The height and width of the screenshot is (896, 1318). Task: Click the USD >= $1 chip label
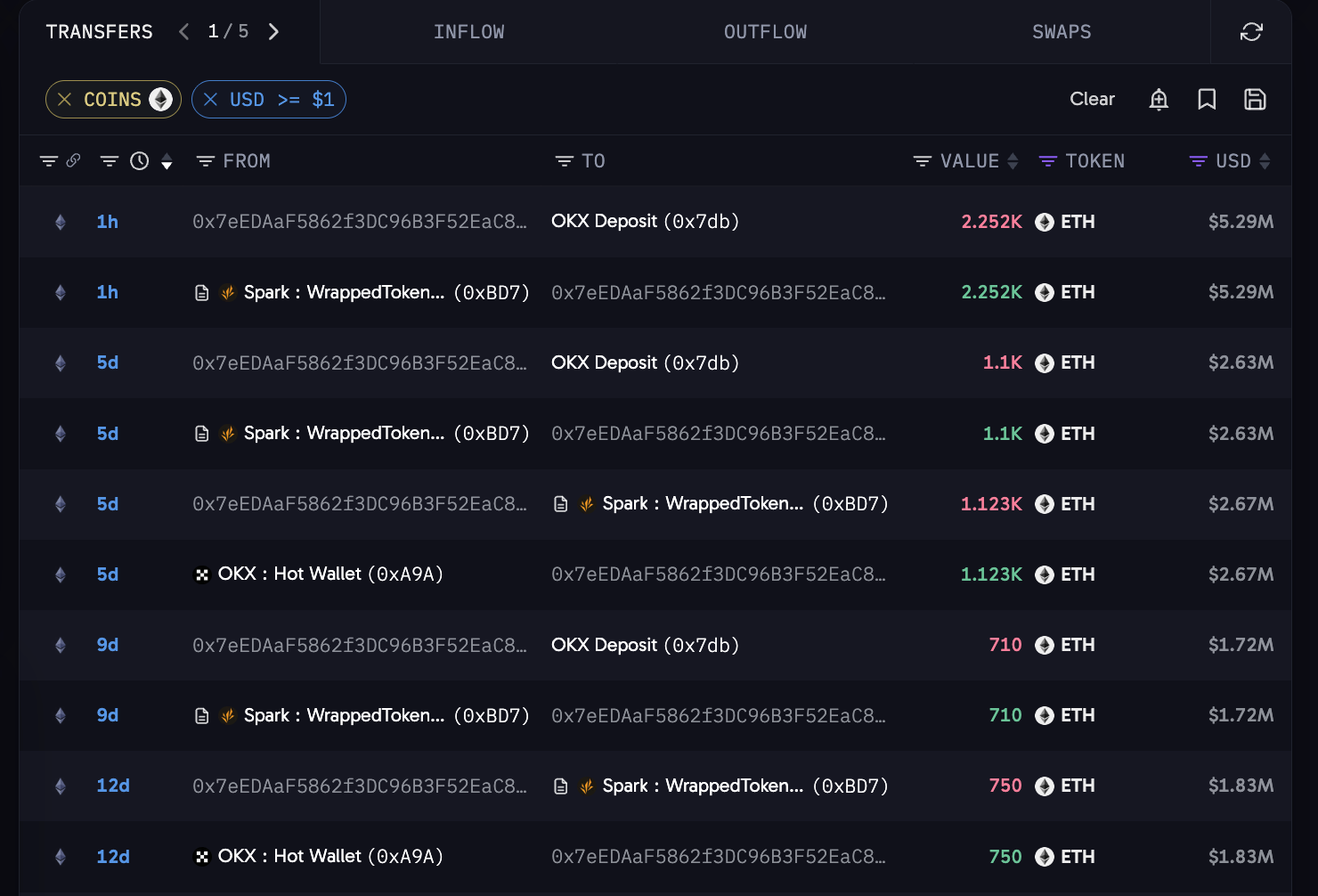pos(281,100)
